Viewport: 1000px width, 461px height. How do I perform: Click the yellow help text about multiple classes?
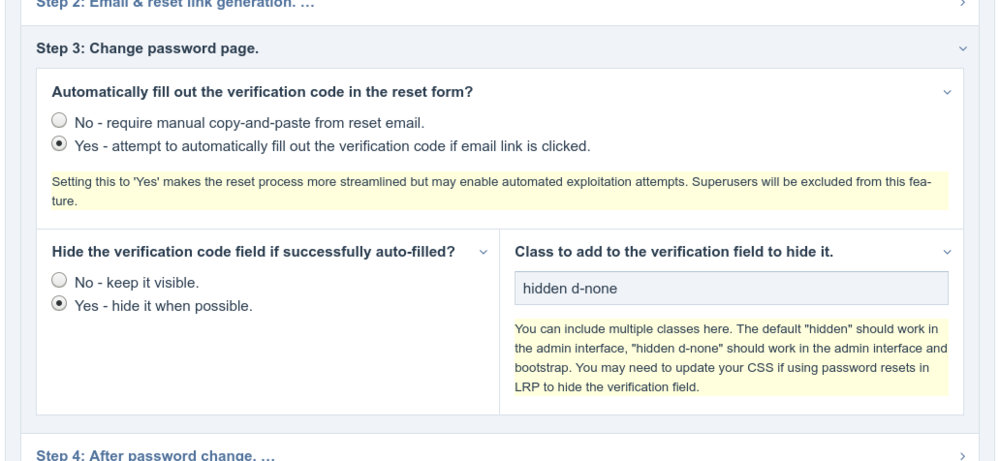[728, 357]
